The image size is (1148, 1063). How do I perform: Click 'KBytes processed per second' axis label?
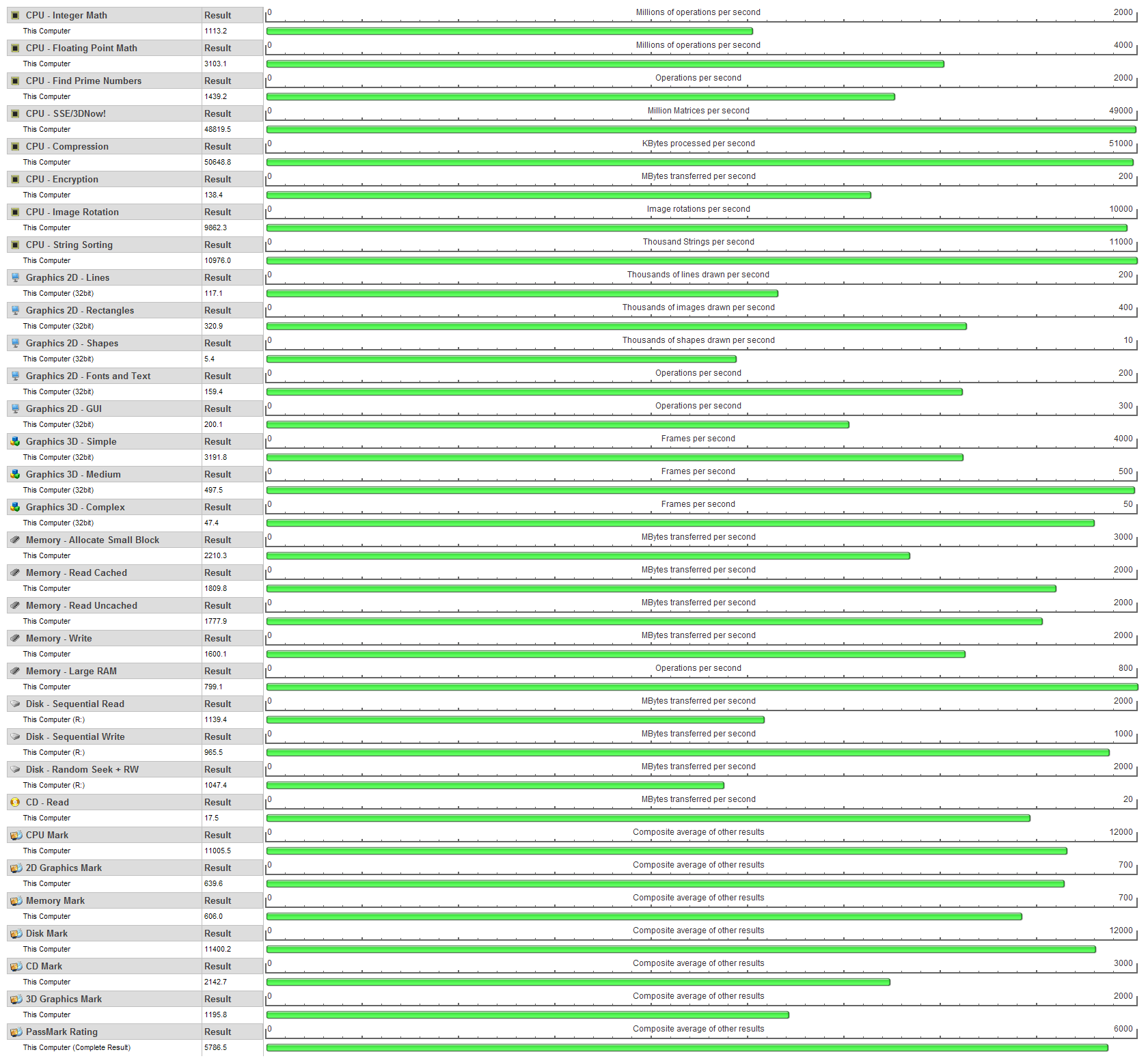tap(698, 143)
